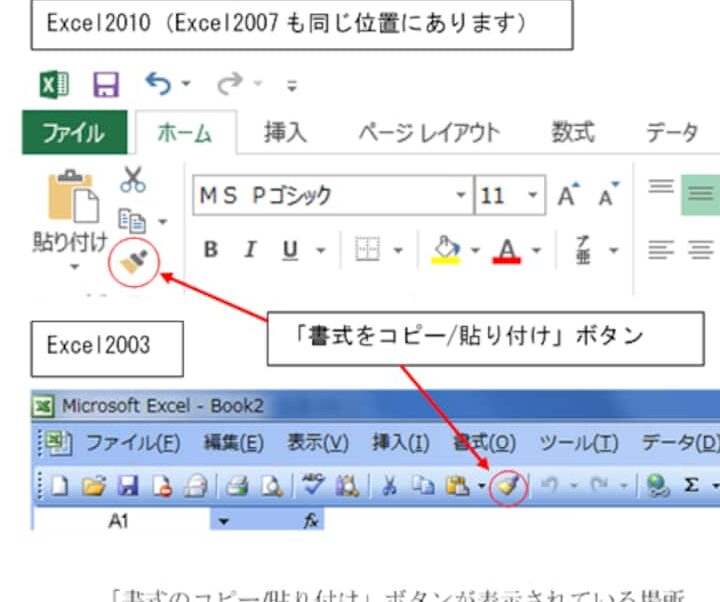Click the Copy icon in ribbon clipboard group
The image size is (720, 602).
(x=132, y=221)
